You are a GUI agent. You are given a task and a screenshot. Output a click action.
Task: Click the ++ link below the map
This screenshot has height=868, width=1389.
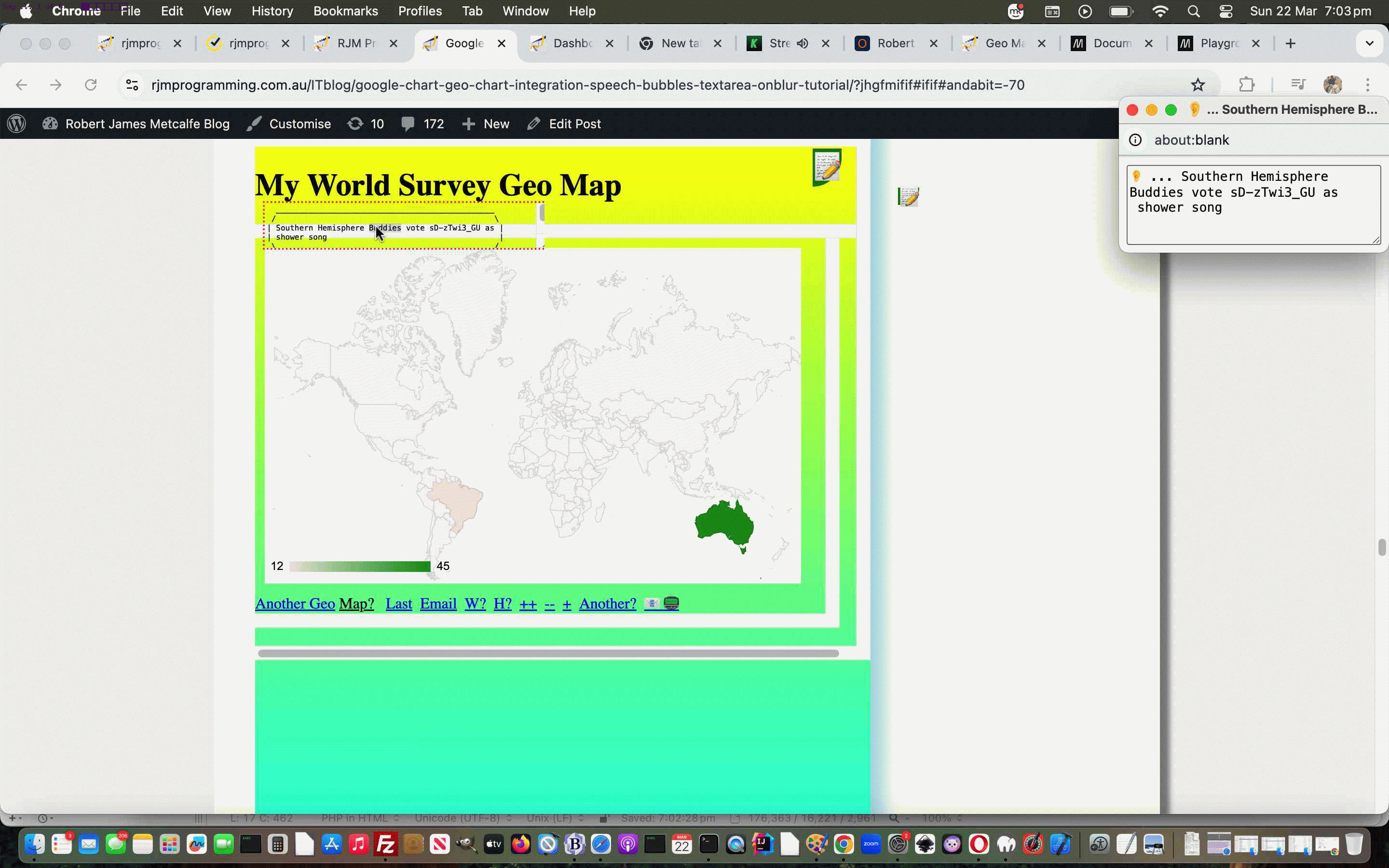(528, 603)
